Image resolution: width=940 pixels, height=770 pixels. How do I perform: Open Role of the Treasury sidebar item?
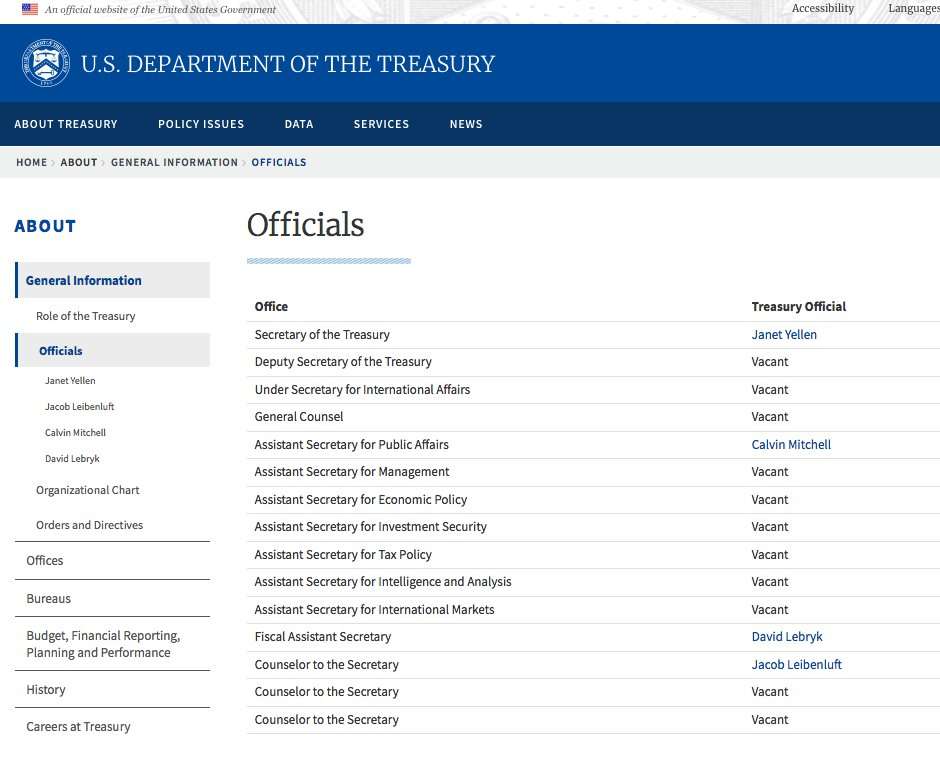pos(86,316)
